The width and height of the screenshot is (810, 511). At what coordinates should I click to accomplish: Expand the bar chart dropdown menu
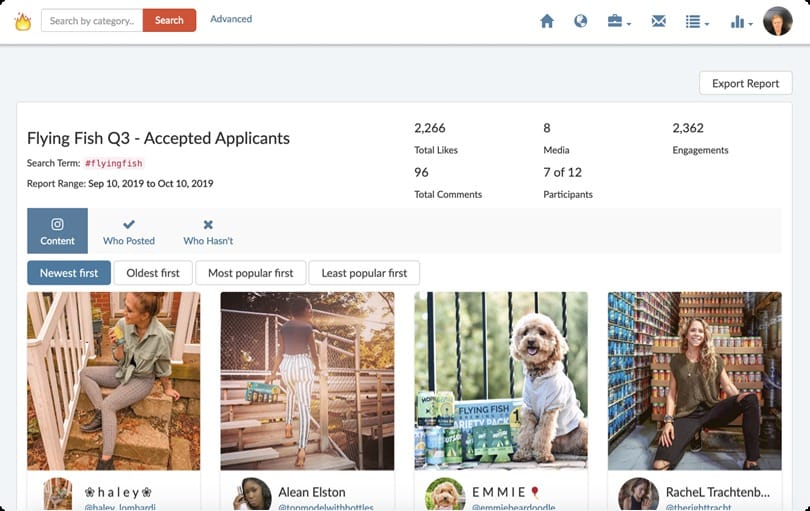point(741,21)
